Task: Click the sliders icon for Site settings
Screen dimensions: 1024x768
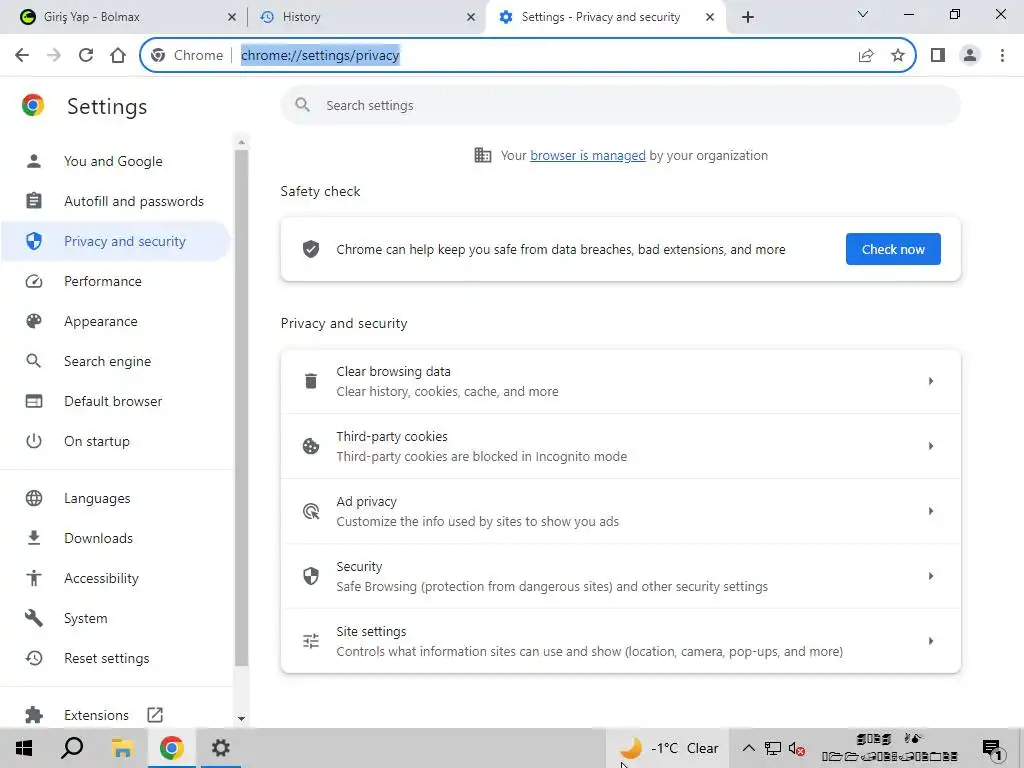Action: pyautogui.click(x=311, y=641)
